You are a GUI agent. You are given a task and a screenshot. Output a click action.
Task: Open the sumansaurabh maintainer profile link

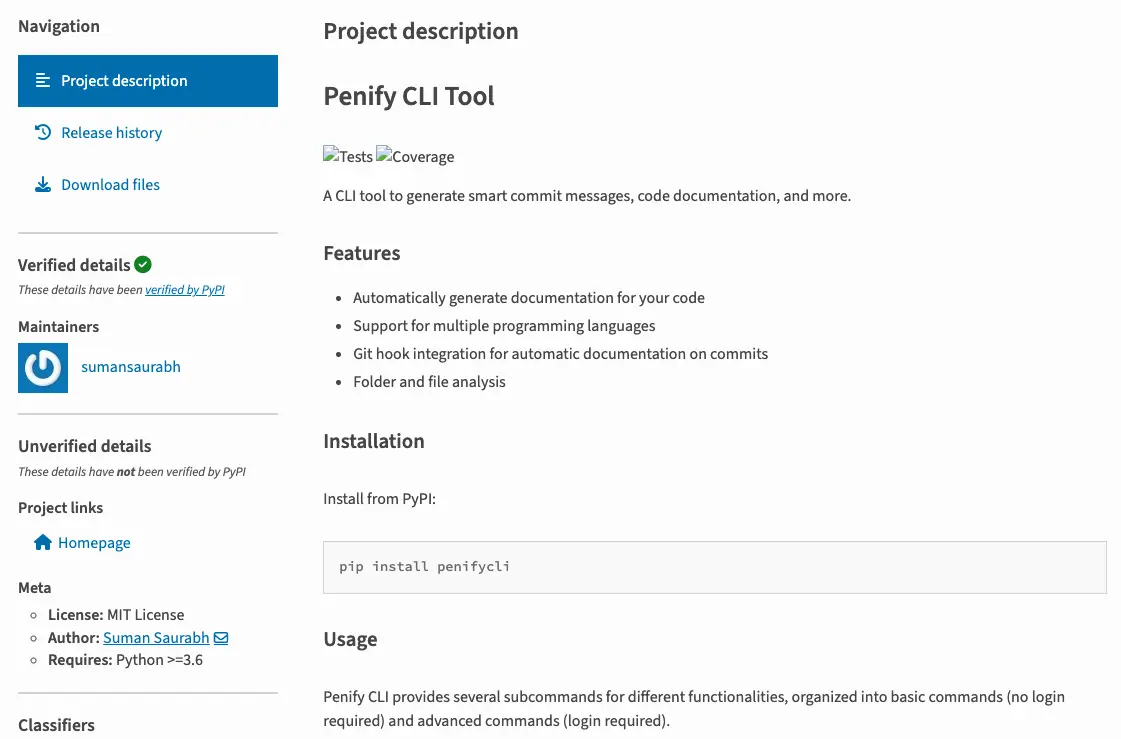131,367
